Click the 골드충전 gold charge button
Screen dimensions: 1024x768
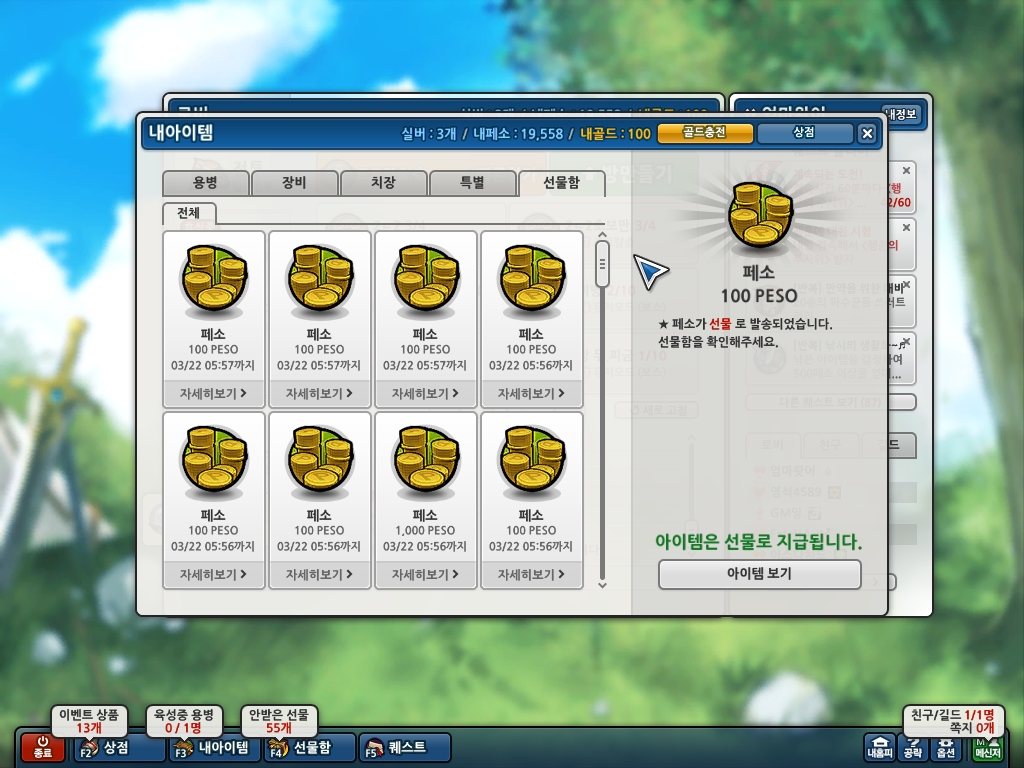[x=705, y=133]
